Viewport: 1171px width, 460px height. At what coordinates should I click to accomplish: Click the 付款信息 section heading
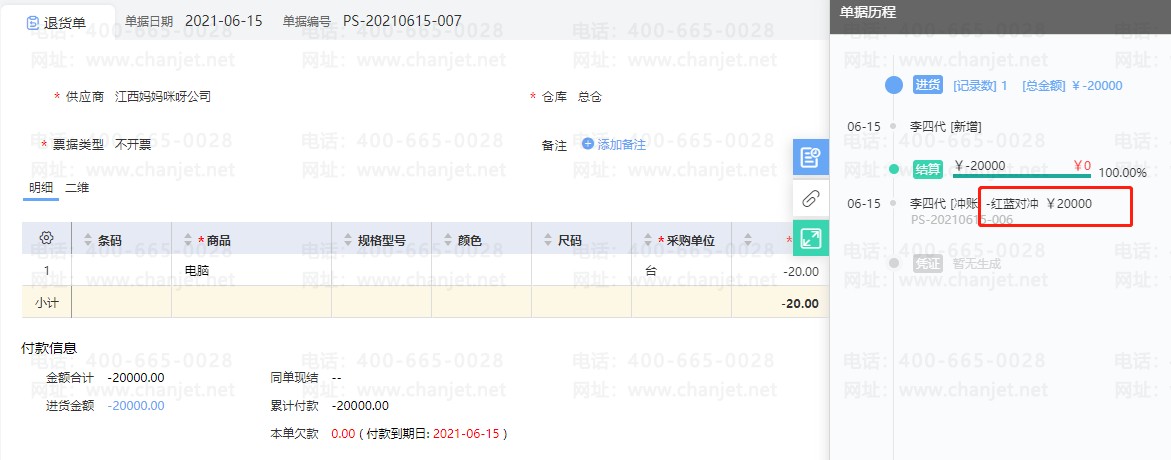pyautogui.click(x=49, y=348)
